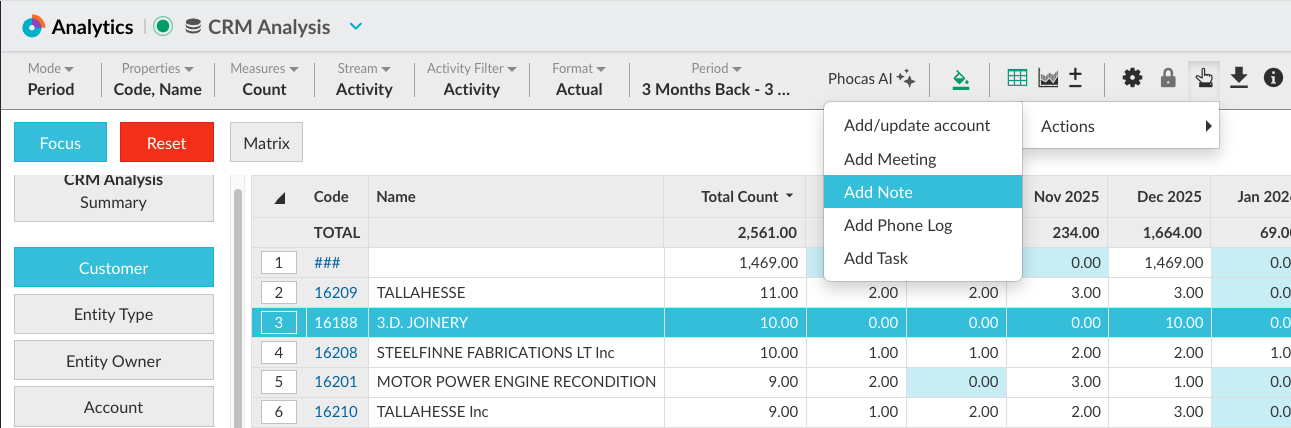Open settings gear icon in toolbar
This screenshot has width=1291, height=428.
(x=1132, y=78)
